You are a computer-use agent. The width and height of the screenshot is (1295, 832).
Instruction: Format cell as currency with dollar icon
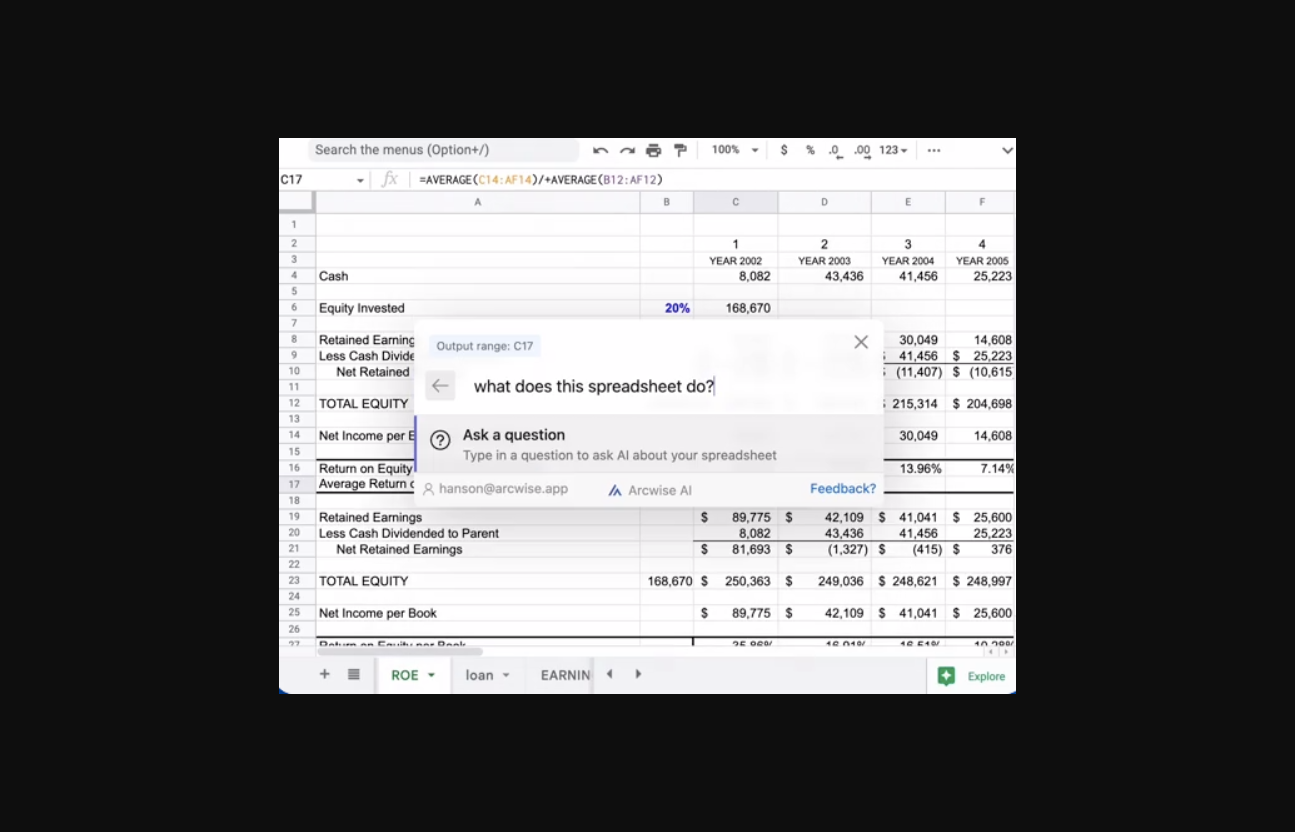[x=784, y=150]
